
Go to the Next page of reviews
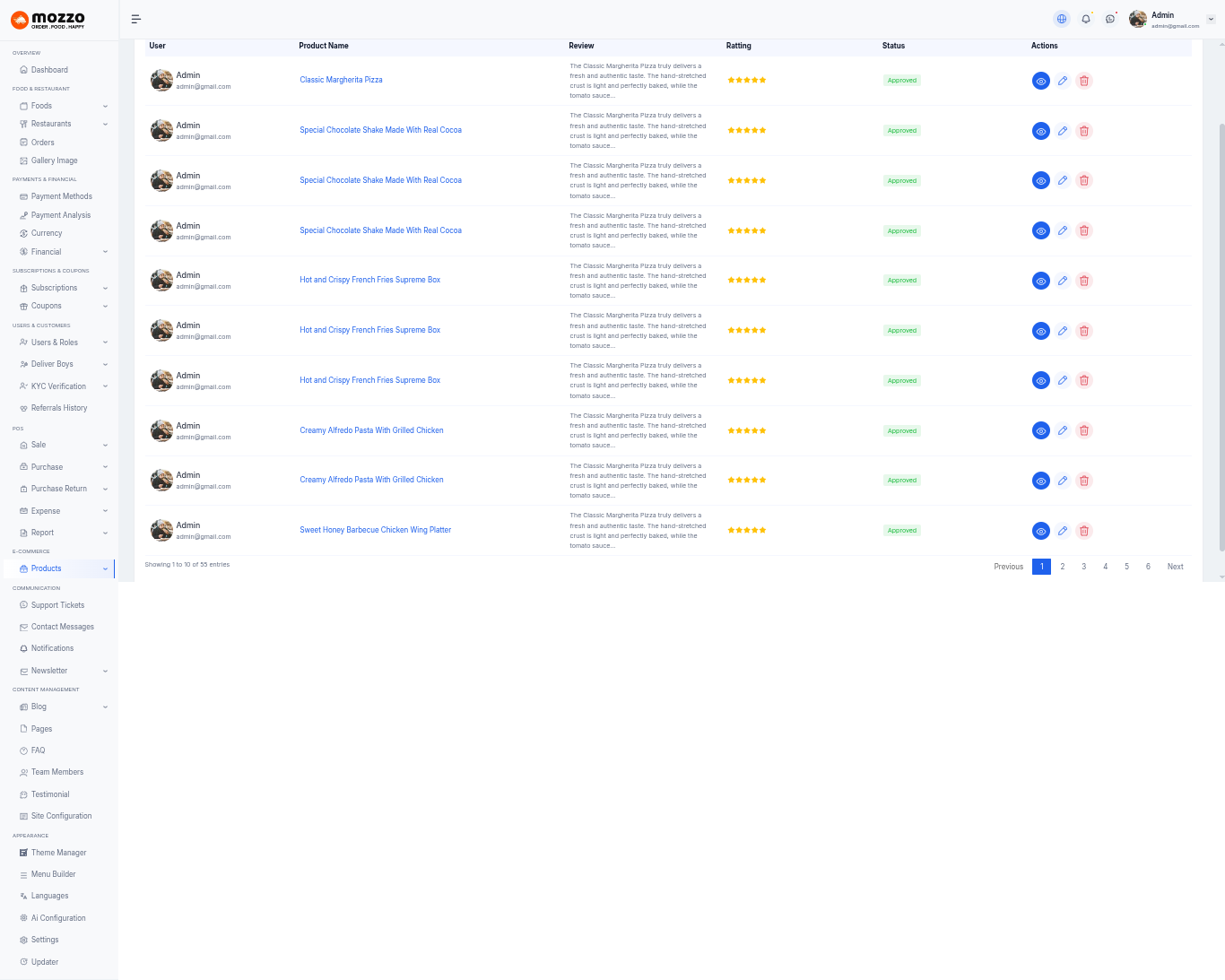pyautogui.click(x=1175, y=567)
